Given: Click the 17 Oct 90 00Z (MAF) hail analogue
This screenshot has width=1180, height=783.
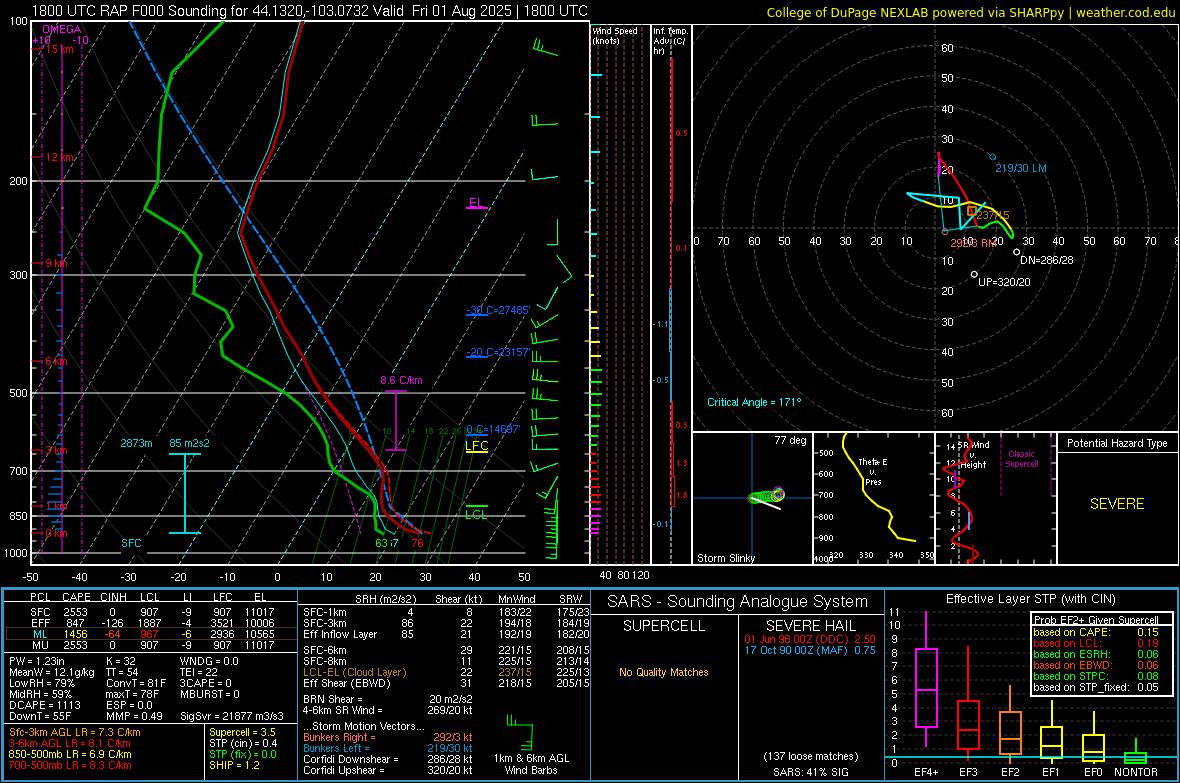Looking at the screenshot, I should pyautogui.click(x=810, y=650).
